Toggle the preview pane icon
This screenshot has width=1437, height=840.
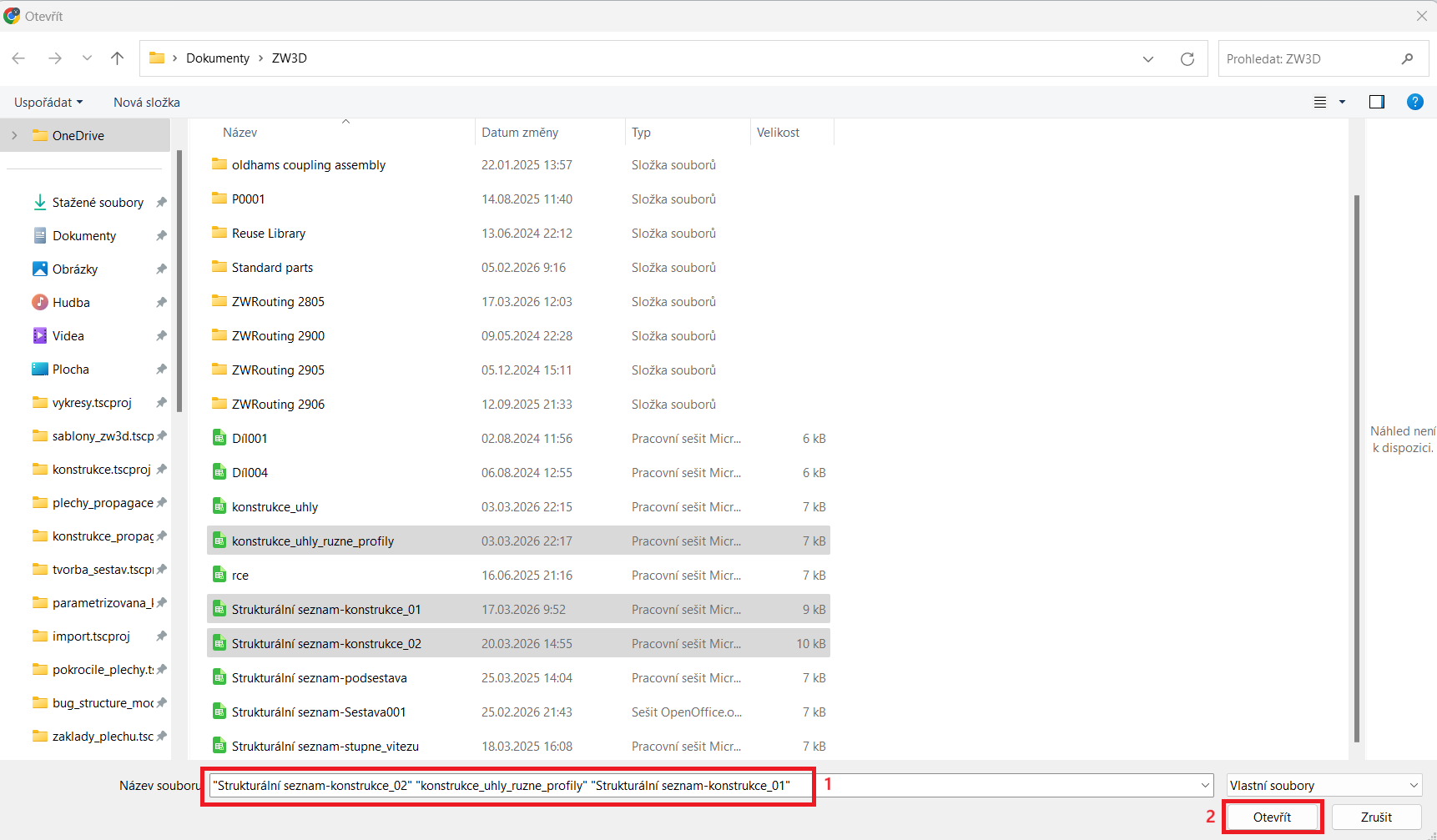pos(1376,102)
